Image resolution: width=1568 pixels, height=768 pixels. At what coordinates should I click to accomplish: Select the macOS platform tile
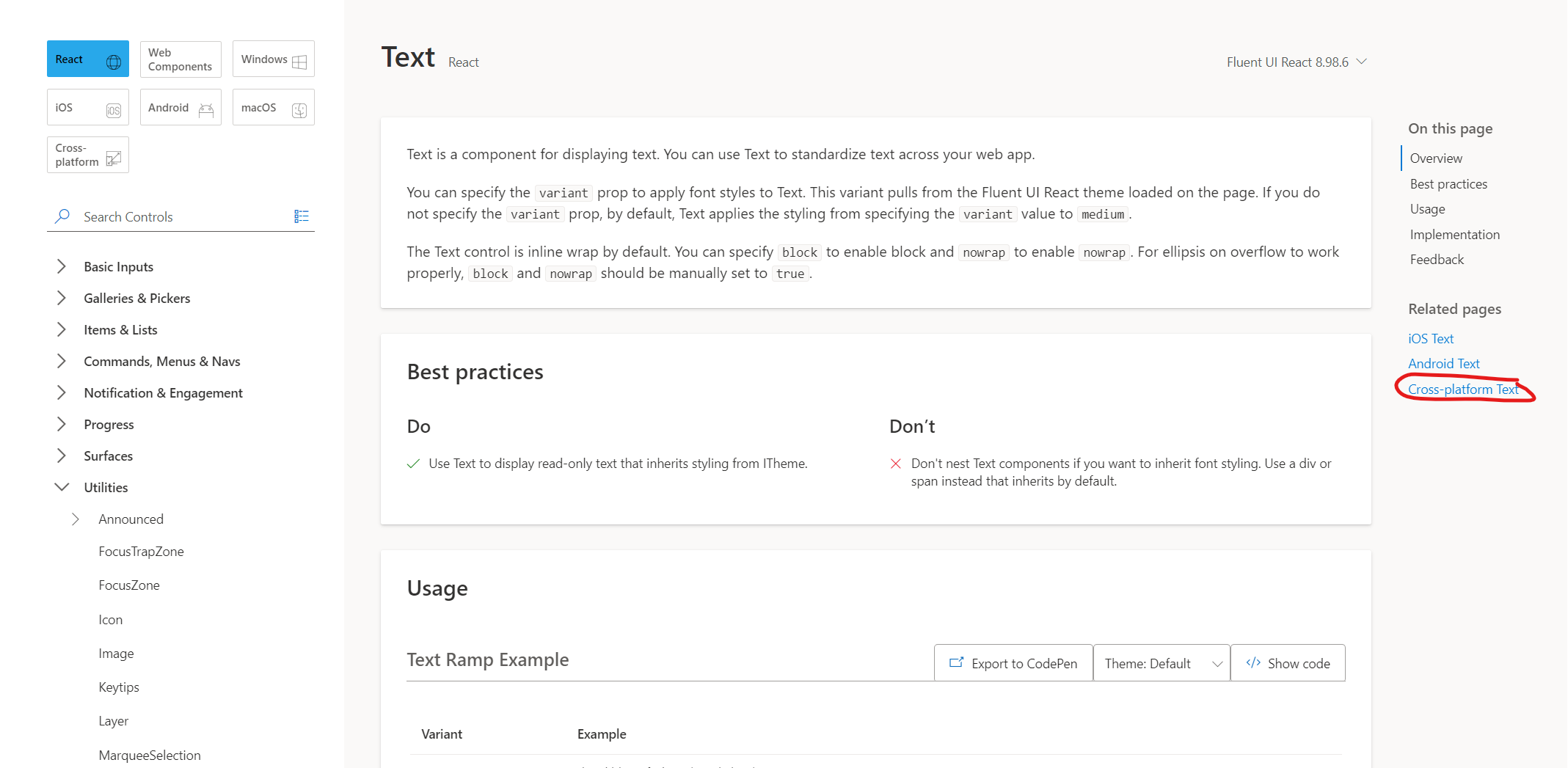tap(272, 107)
